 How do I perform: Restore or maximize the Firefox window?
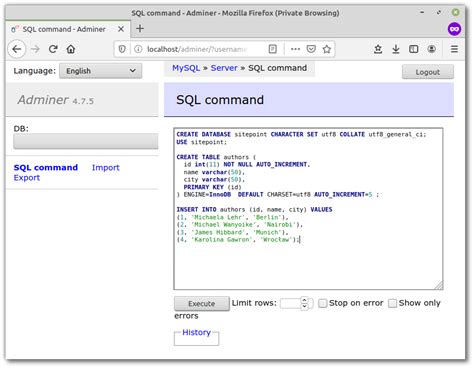click(x=439, y=12)
